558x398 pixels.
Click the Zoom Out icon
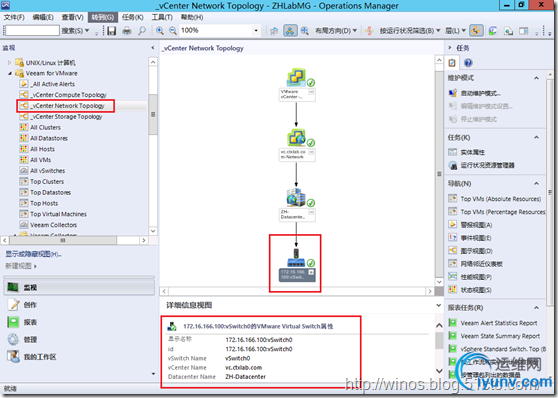pyautogui.click(x=173, y=31)
